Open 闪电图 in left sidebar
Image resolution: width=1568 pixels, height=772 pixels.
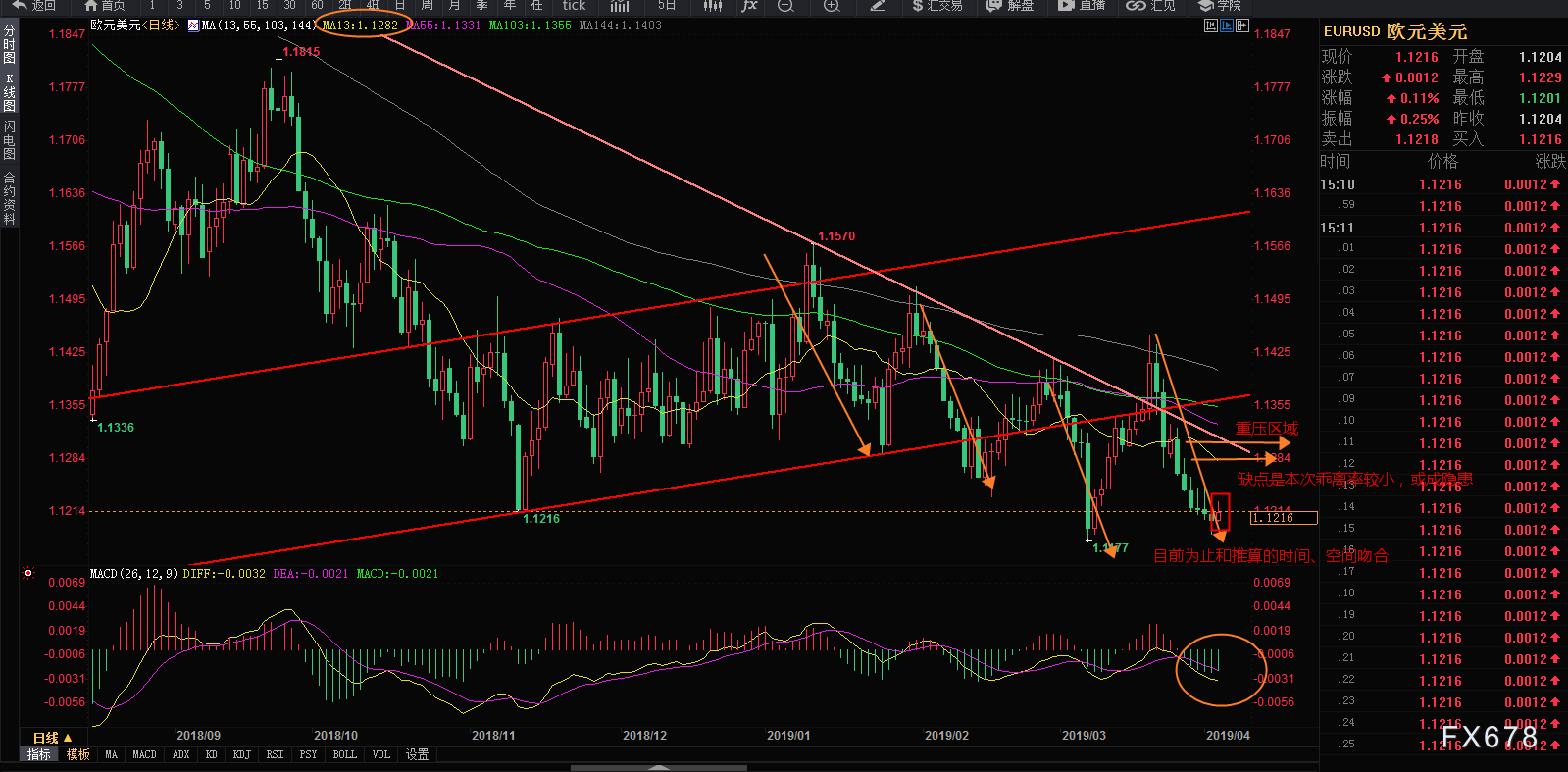[x=9, y=140]
